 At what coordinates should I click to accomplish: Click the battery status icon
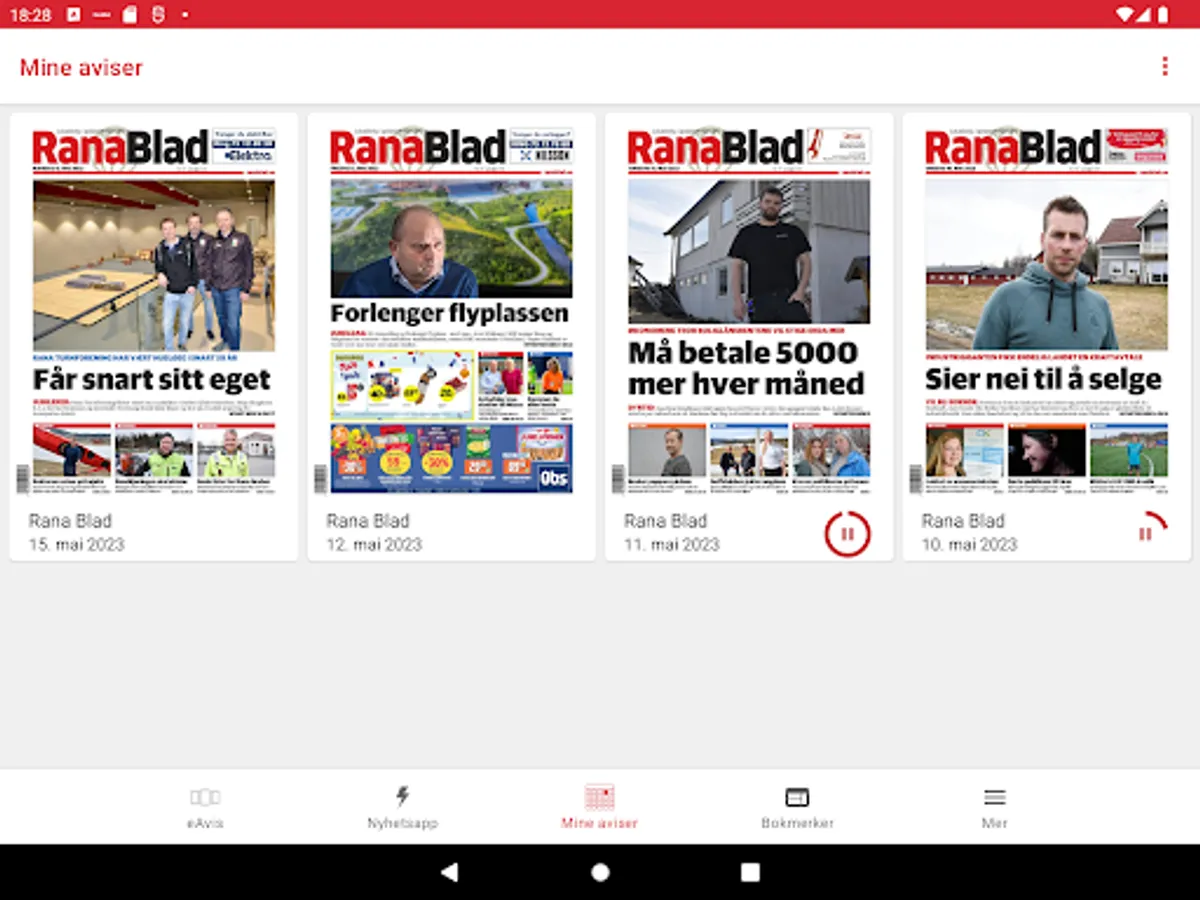pyautogui.click(x=1163, y=14)
